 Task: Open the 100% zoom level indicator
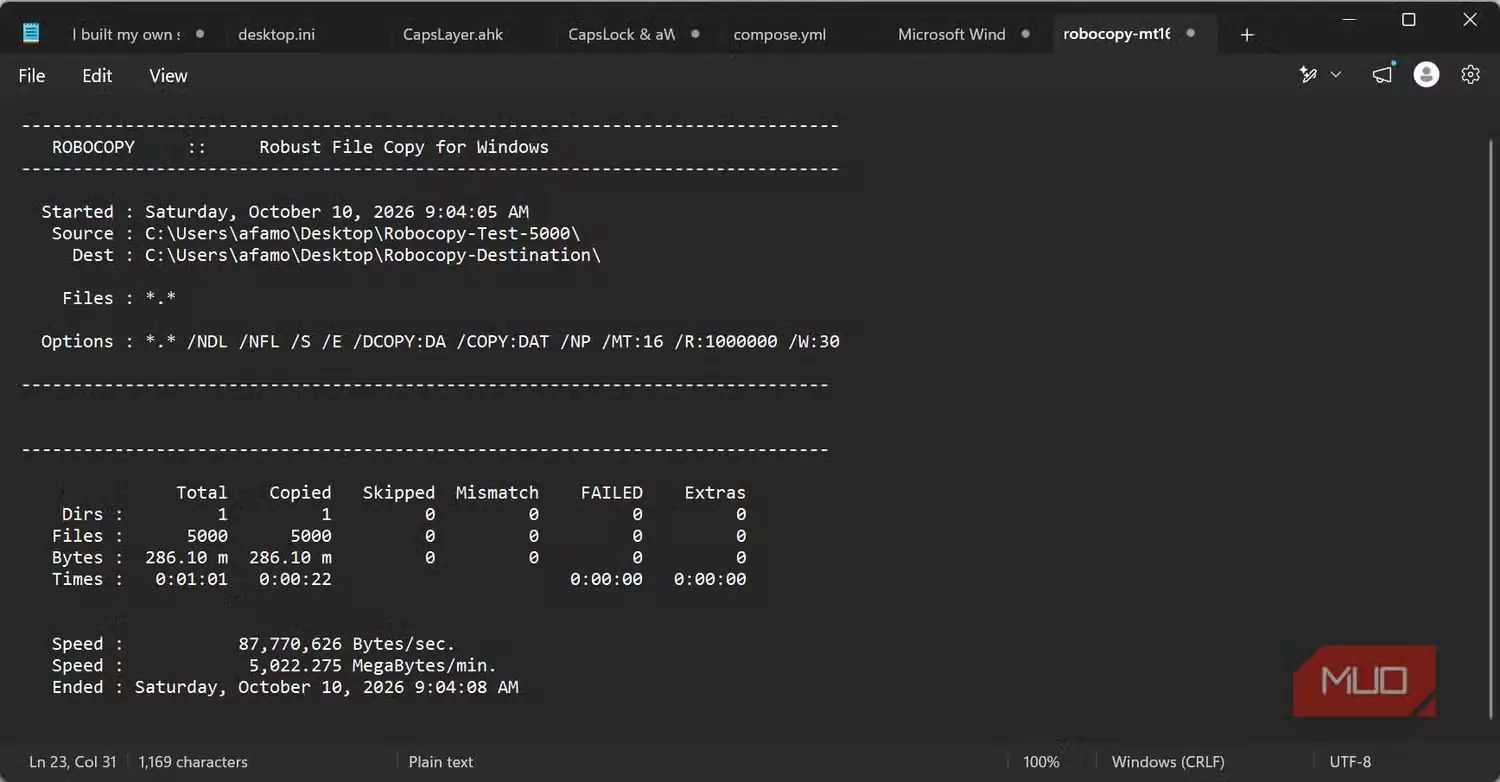point(1041,762)
